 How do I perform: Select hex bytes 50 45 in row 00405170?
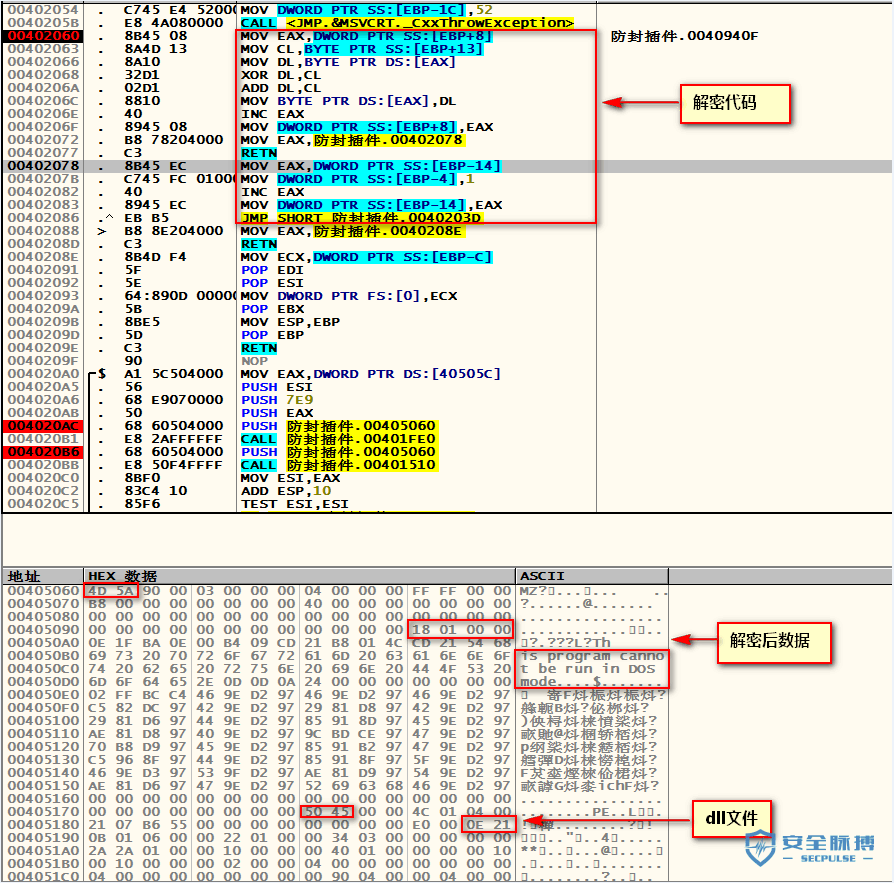tap(327, 812)
